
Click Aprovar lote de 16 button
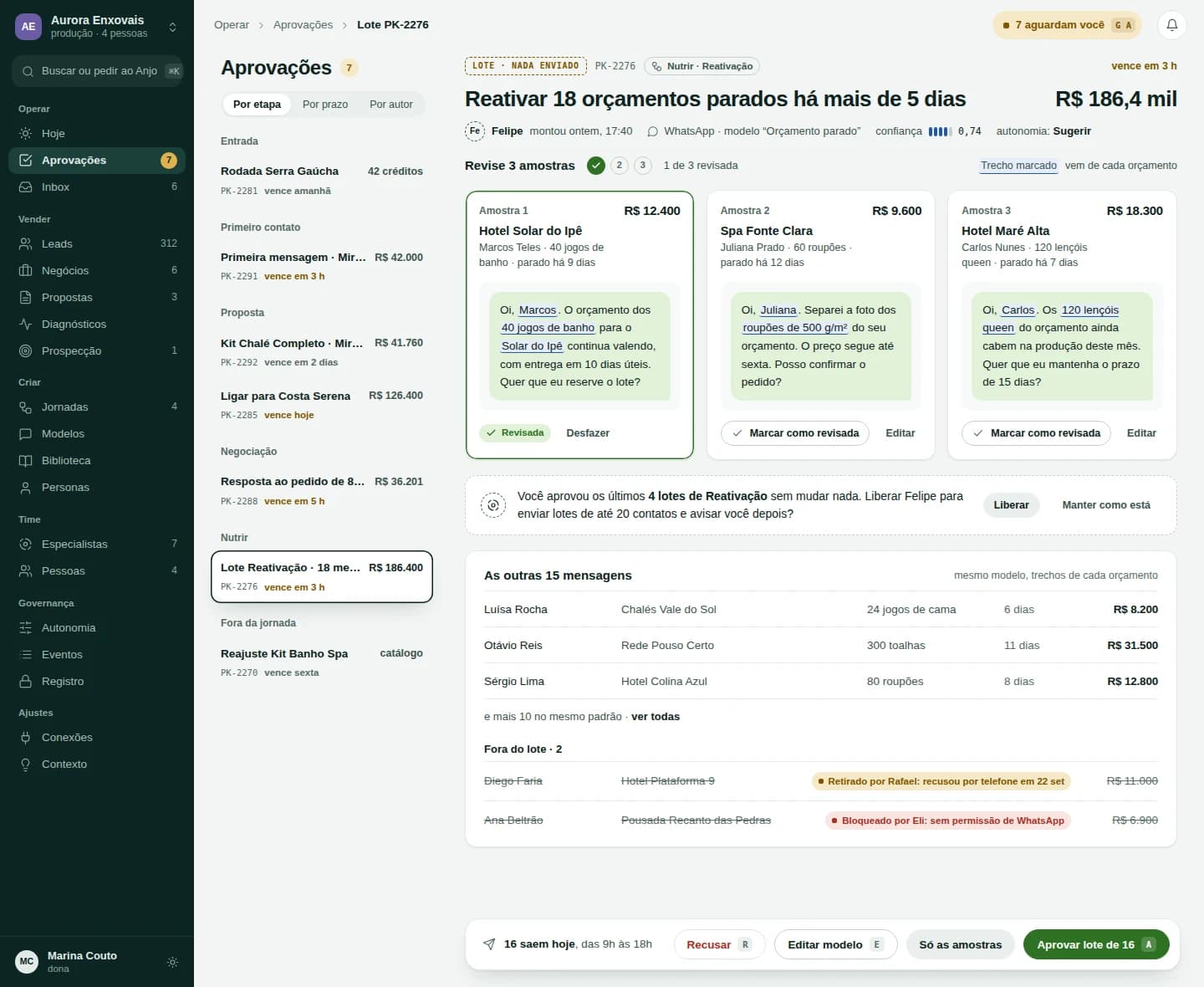point(1096,944)
